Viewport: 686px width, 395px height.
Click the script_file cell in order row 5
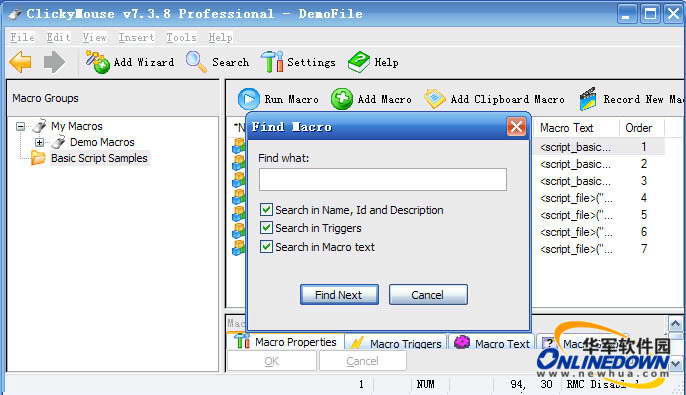(x=575, y=215)
